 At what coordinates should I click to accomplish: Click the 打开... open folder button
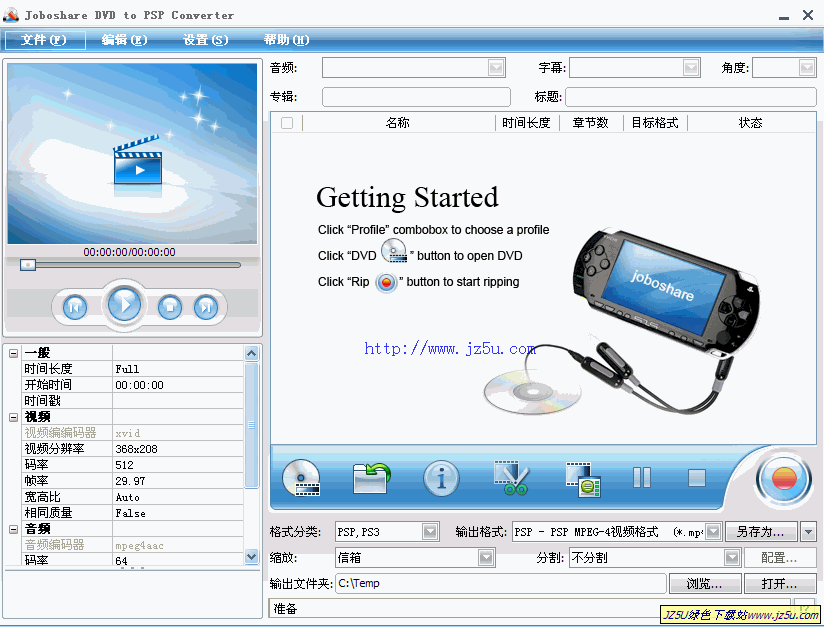click(x=779, y=583)
